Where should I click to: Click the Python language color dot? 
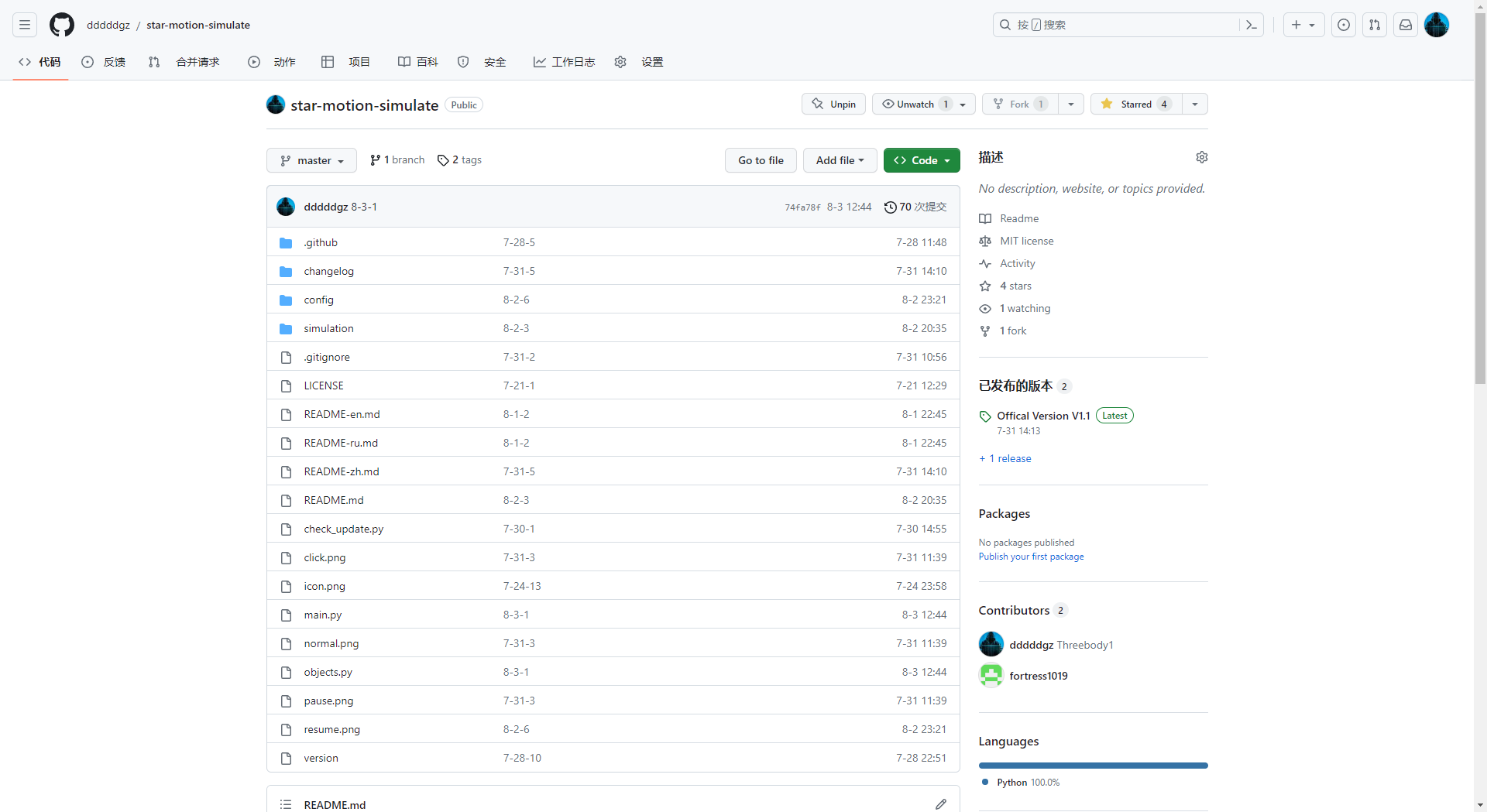pos(985,782)
